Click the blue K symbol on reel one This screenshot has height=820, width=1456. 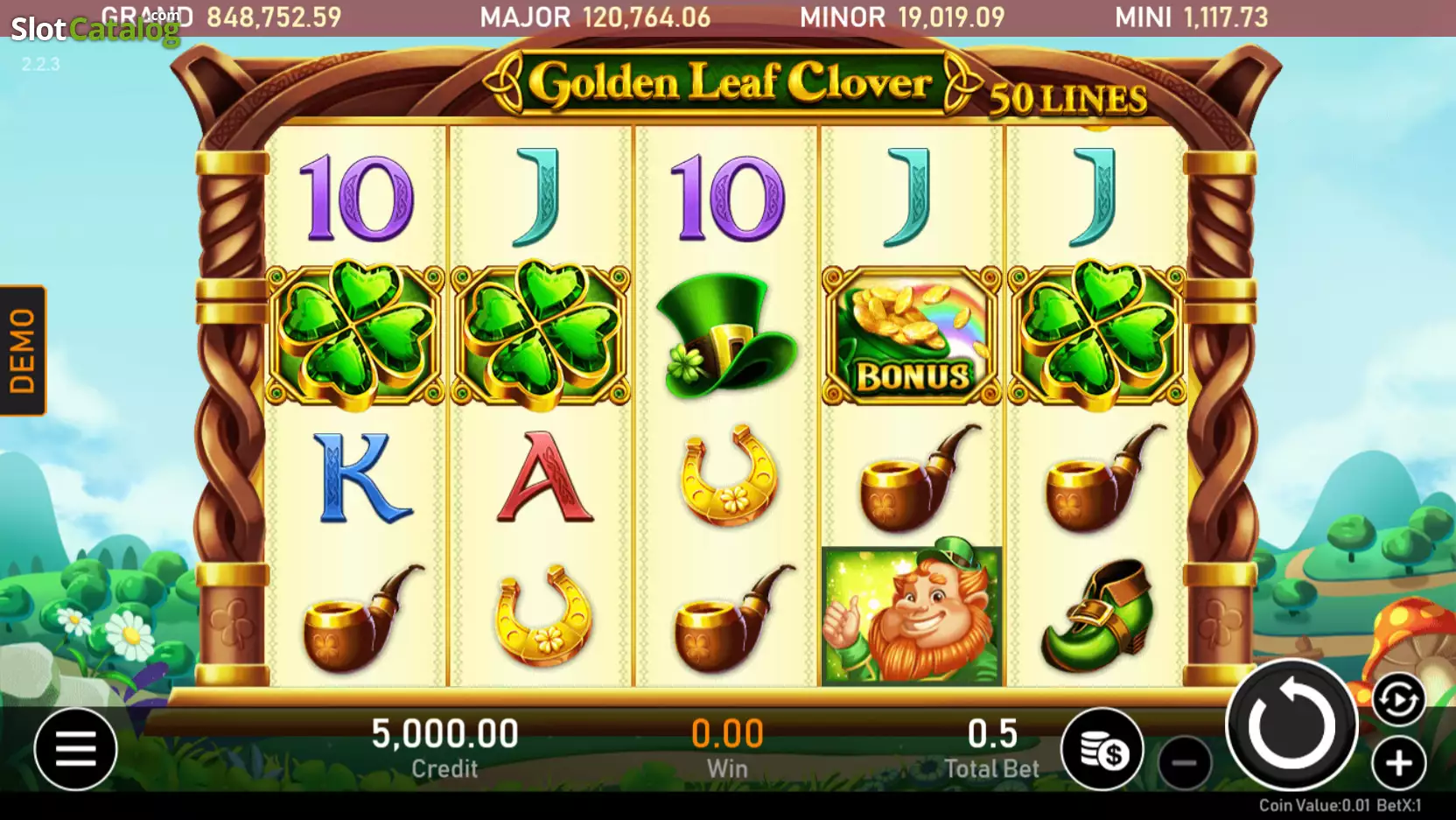click(360, 478)
